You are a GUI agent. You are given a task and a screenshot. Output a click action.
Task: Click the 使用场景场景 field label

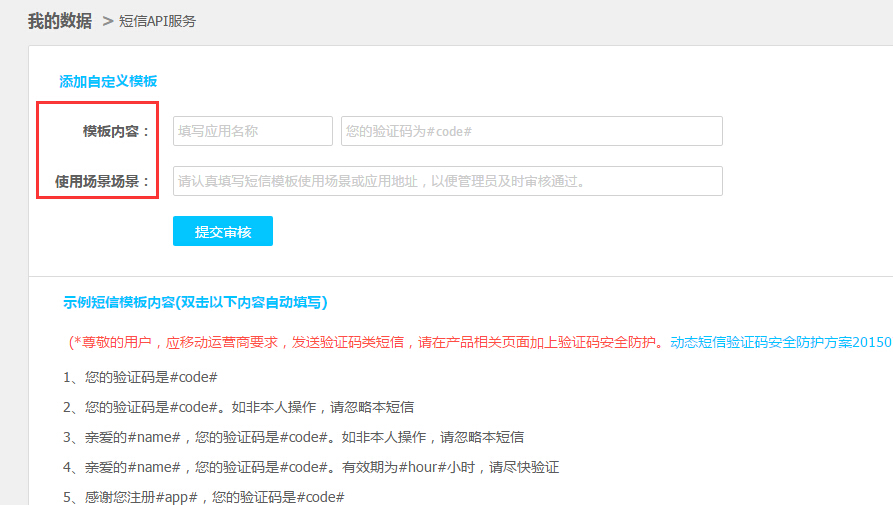102,181
